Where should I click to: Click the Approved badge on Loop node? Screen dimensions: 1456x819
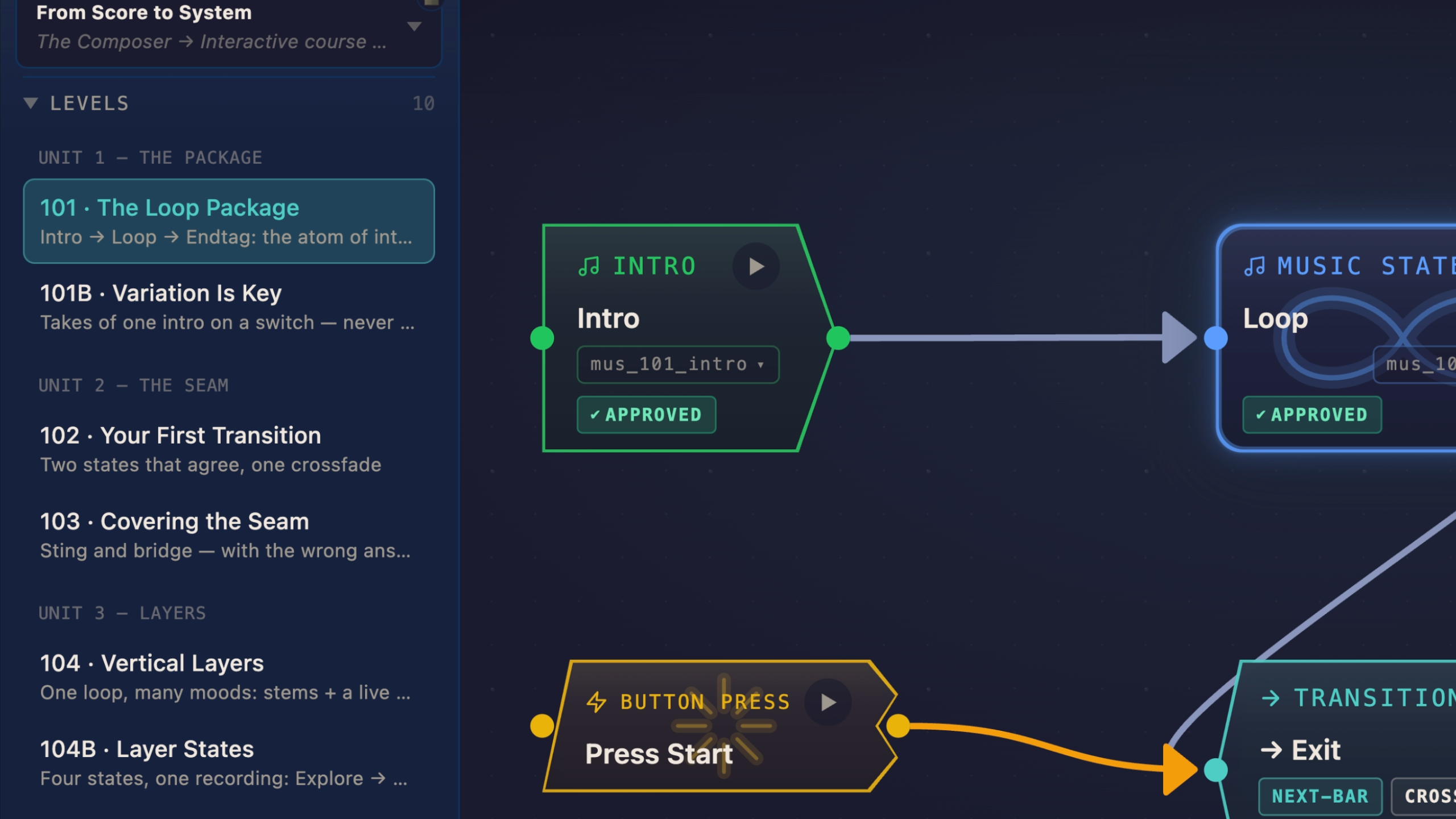1312,415
